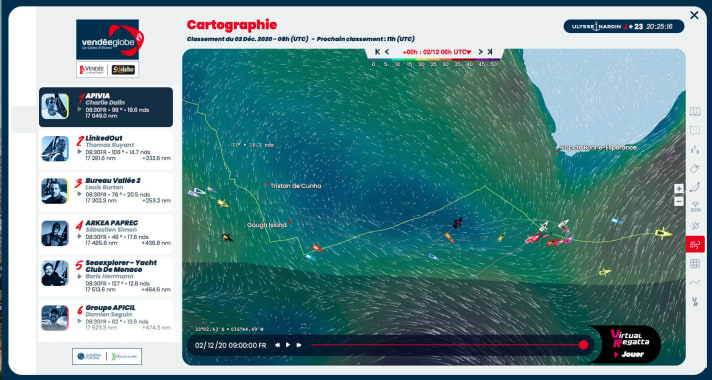Screen dimensions: 712x380
Task: Click the timeline rewind button
Action: click(x=277, y=345)
